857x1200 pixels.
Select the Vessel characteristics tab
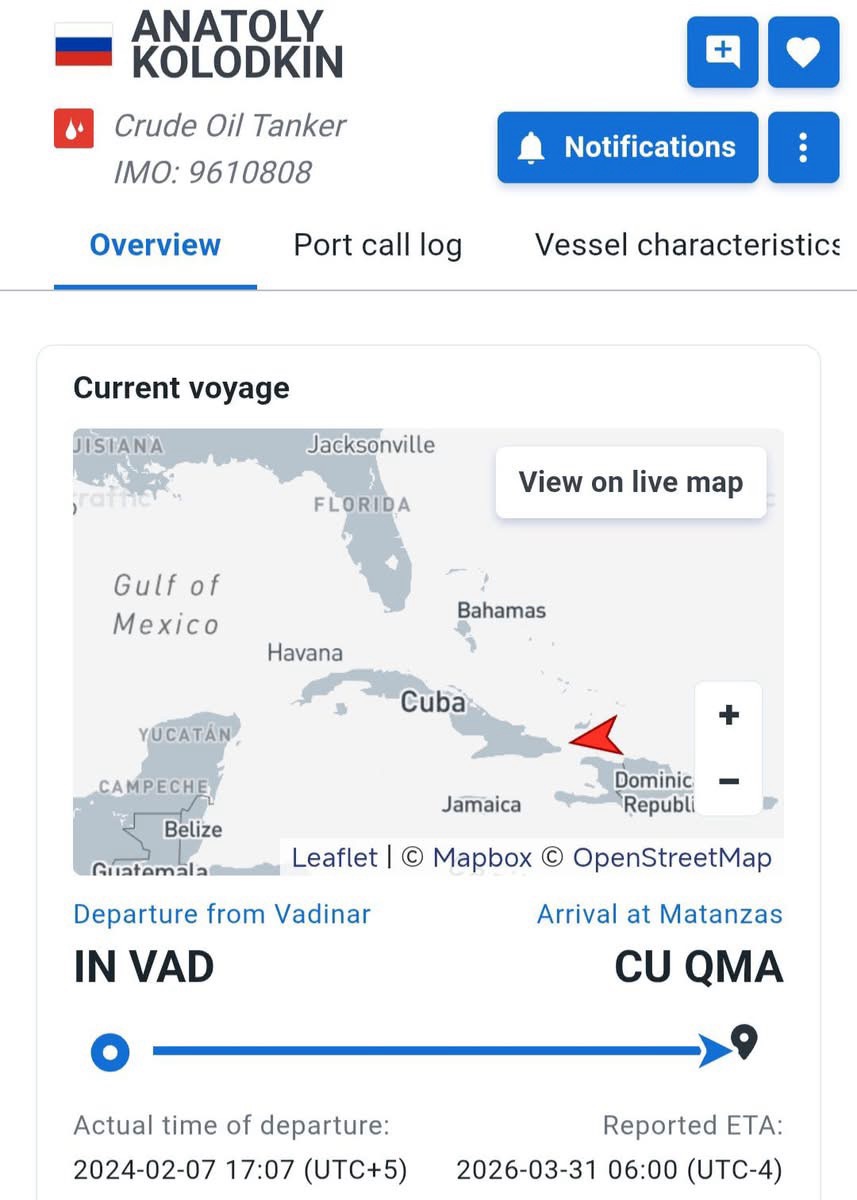click(686, 245)
